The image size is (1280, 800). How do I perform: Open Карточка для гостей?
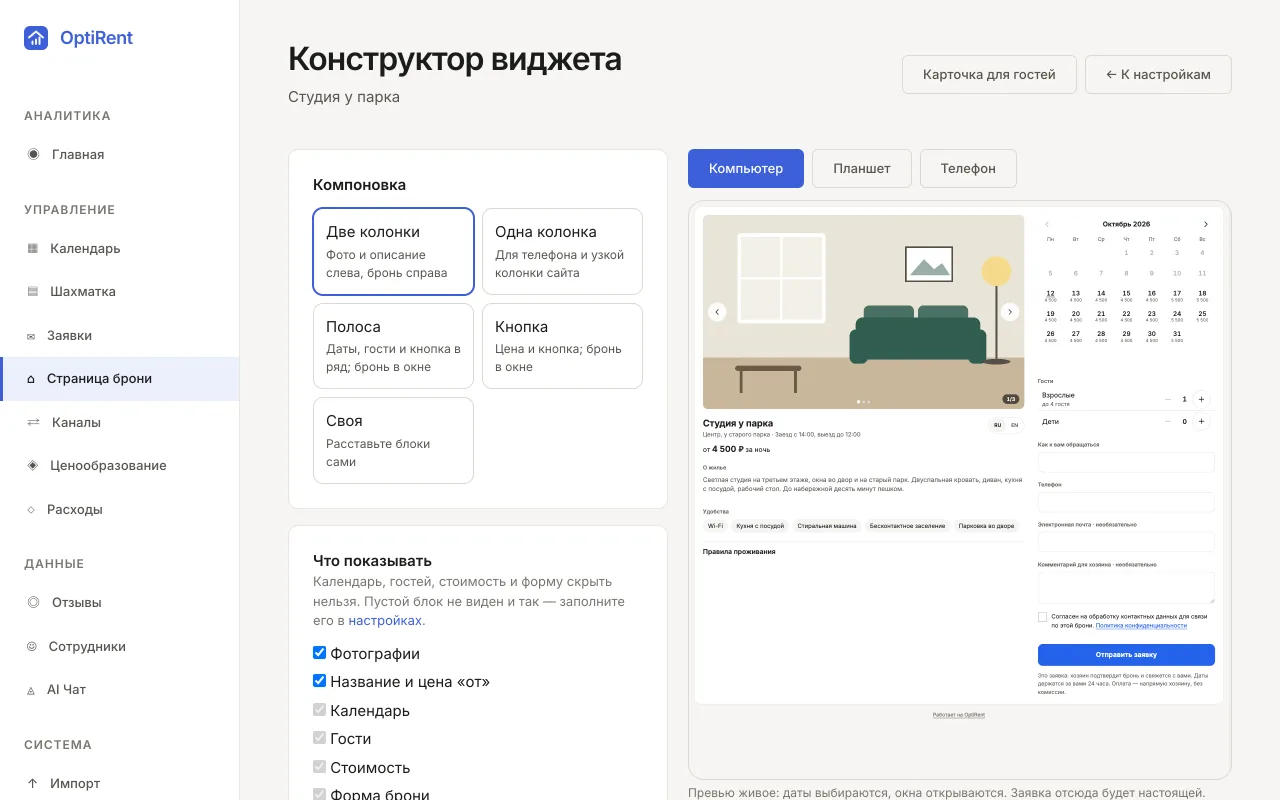pos(989,74)
